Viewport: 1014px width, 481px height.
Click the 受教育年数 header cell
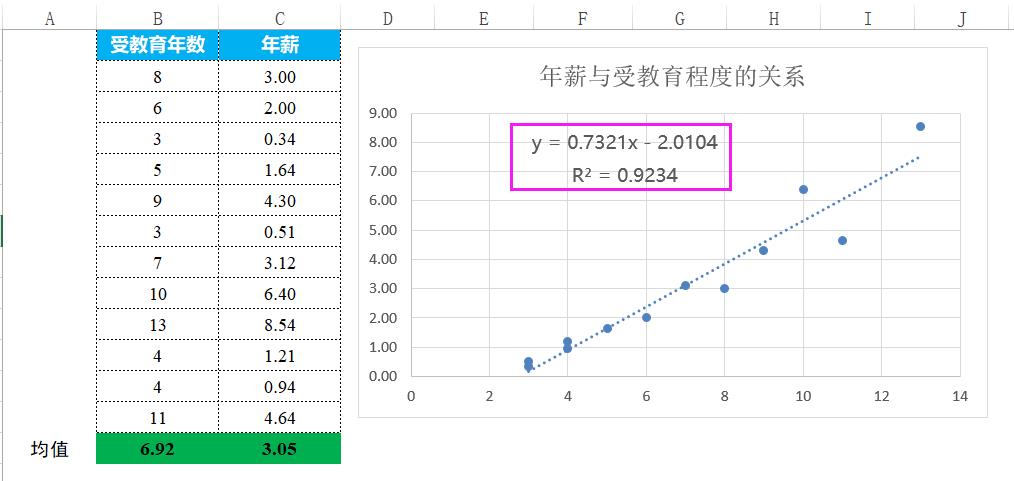[158, 45]
